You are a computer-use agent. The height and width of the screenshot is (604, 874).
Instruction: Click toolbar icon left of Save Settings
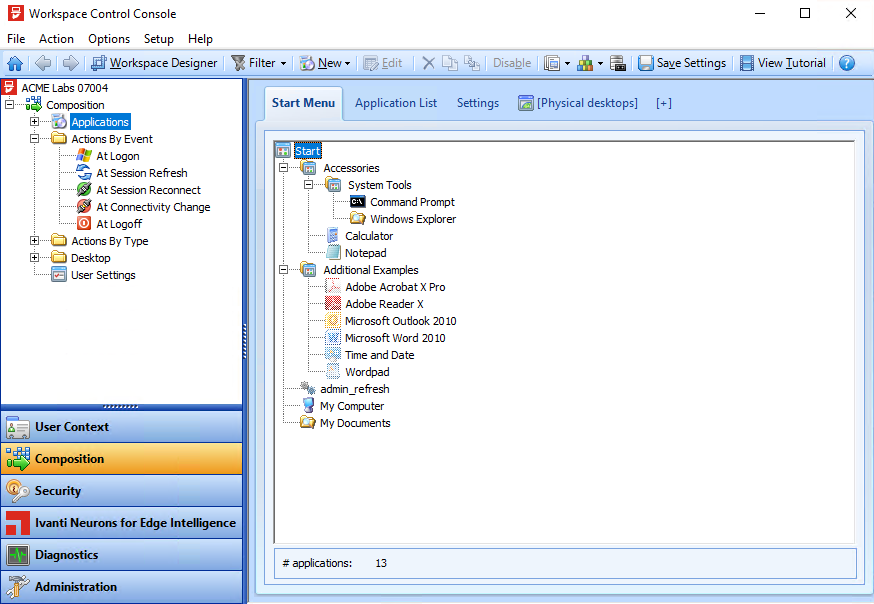(618, 63)
